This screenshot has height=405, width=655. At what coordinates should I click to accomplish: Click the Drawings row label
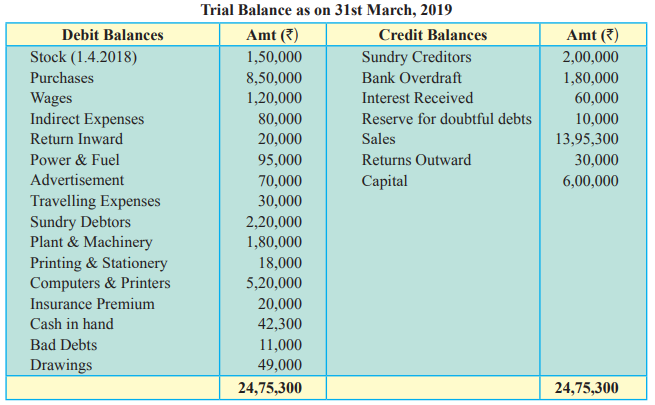(61, 365)
